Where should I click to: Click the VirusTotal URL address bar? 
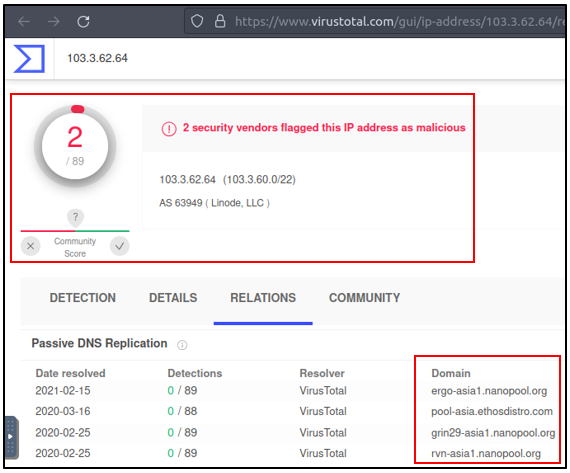point(375,21)
